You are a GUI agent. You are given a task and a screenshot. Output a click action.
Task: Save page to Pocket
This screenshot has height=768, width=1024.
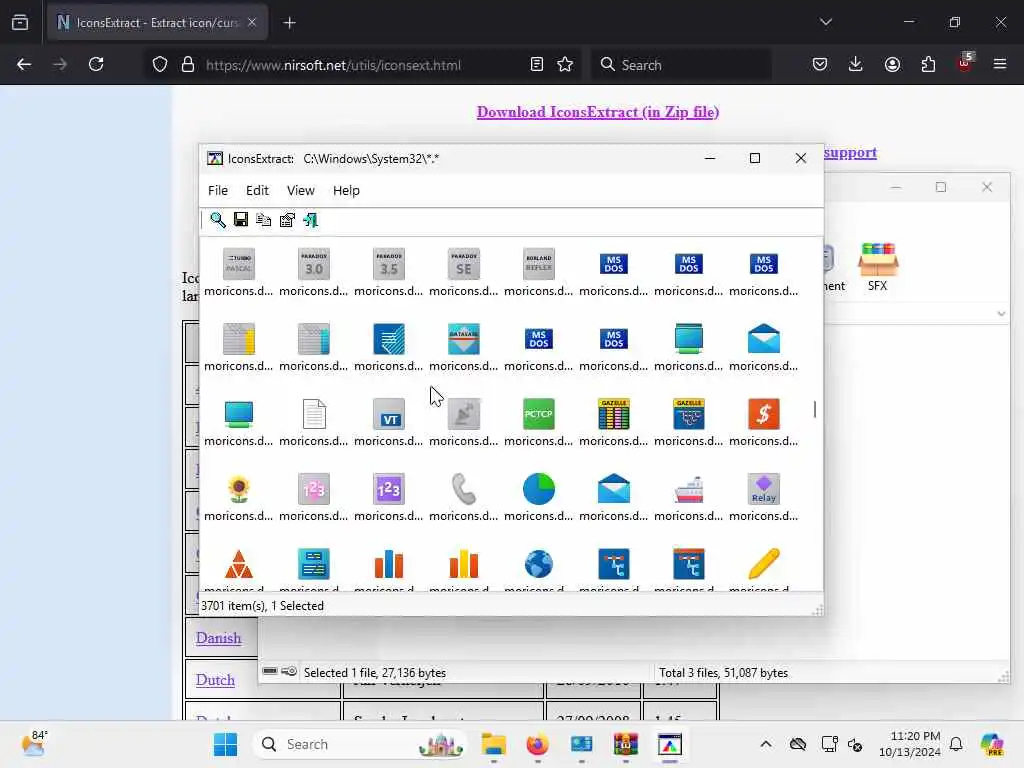coord(820,64)
